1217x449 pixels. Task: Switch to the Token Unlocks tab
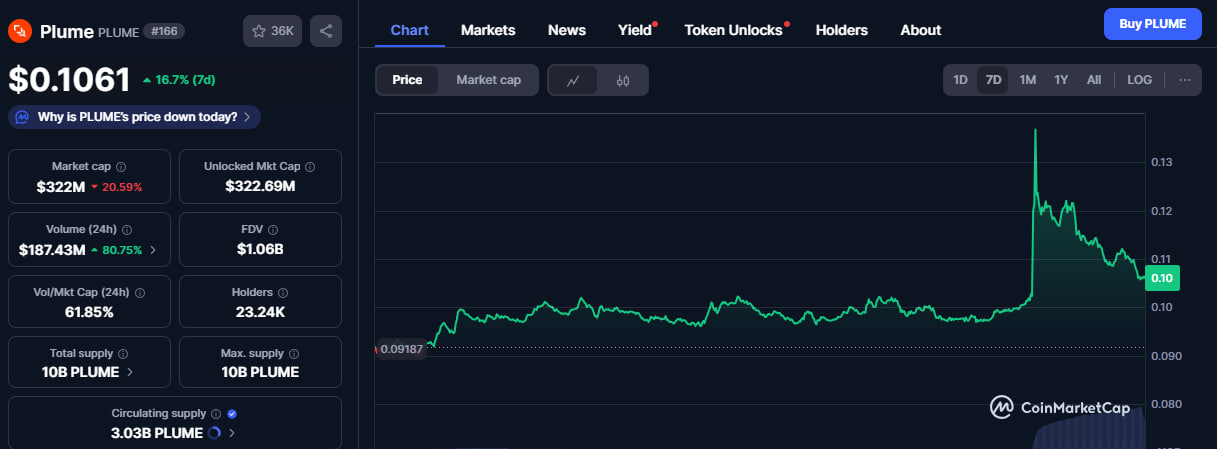(x=733, y=30)
